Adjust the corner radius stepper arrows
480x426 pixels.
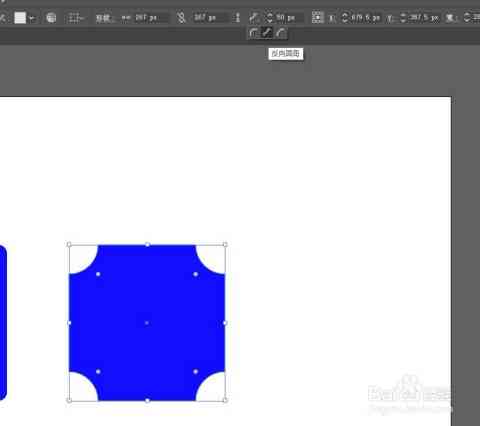[269, 17]
